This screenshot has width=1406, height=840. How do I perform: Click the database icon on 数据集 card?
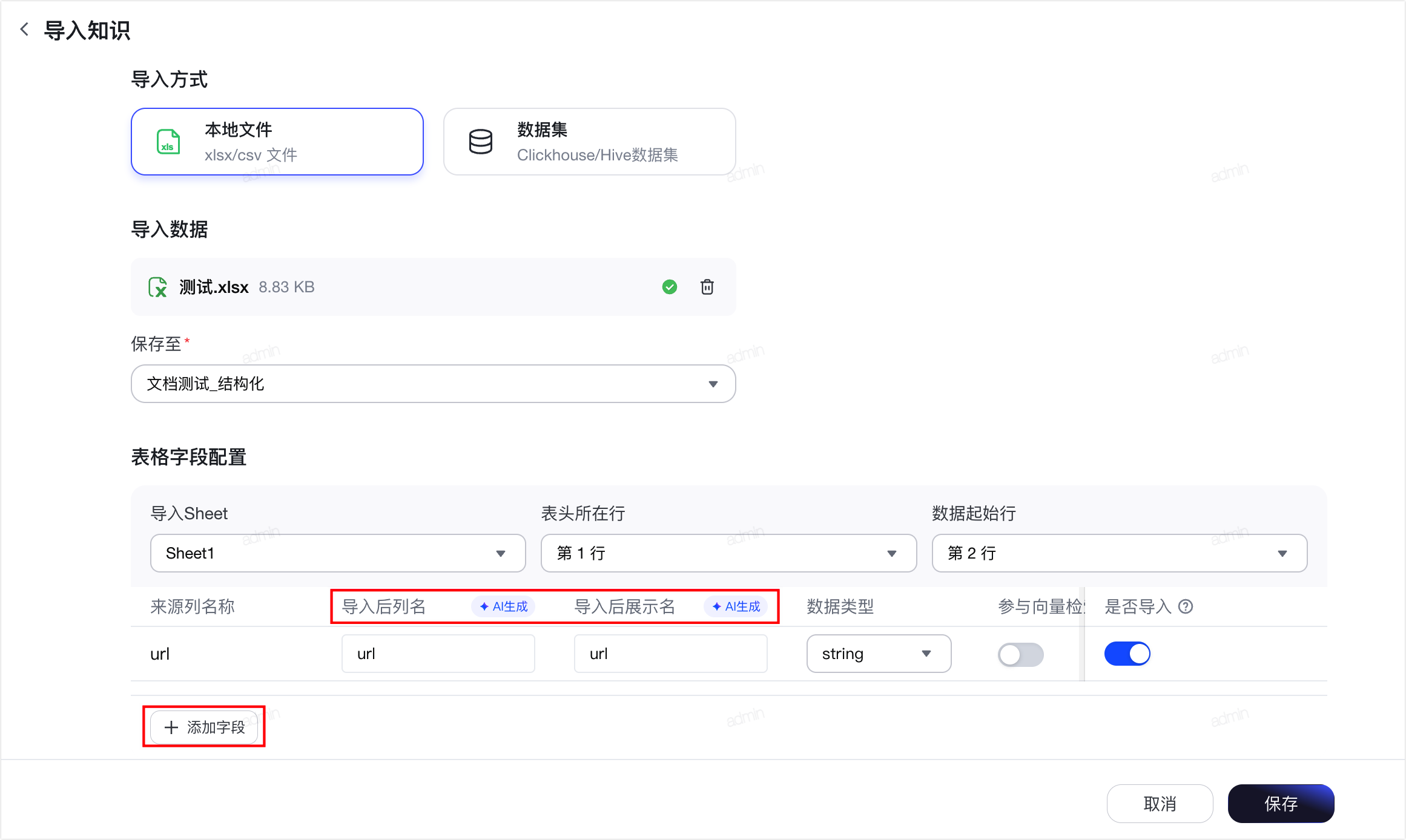481,142
